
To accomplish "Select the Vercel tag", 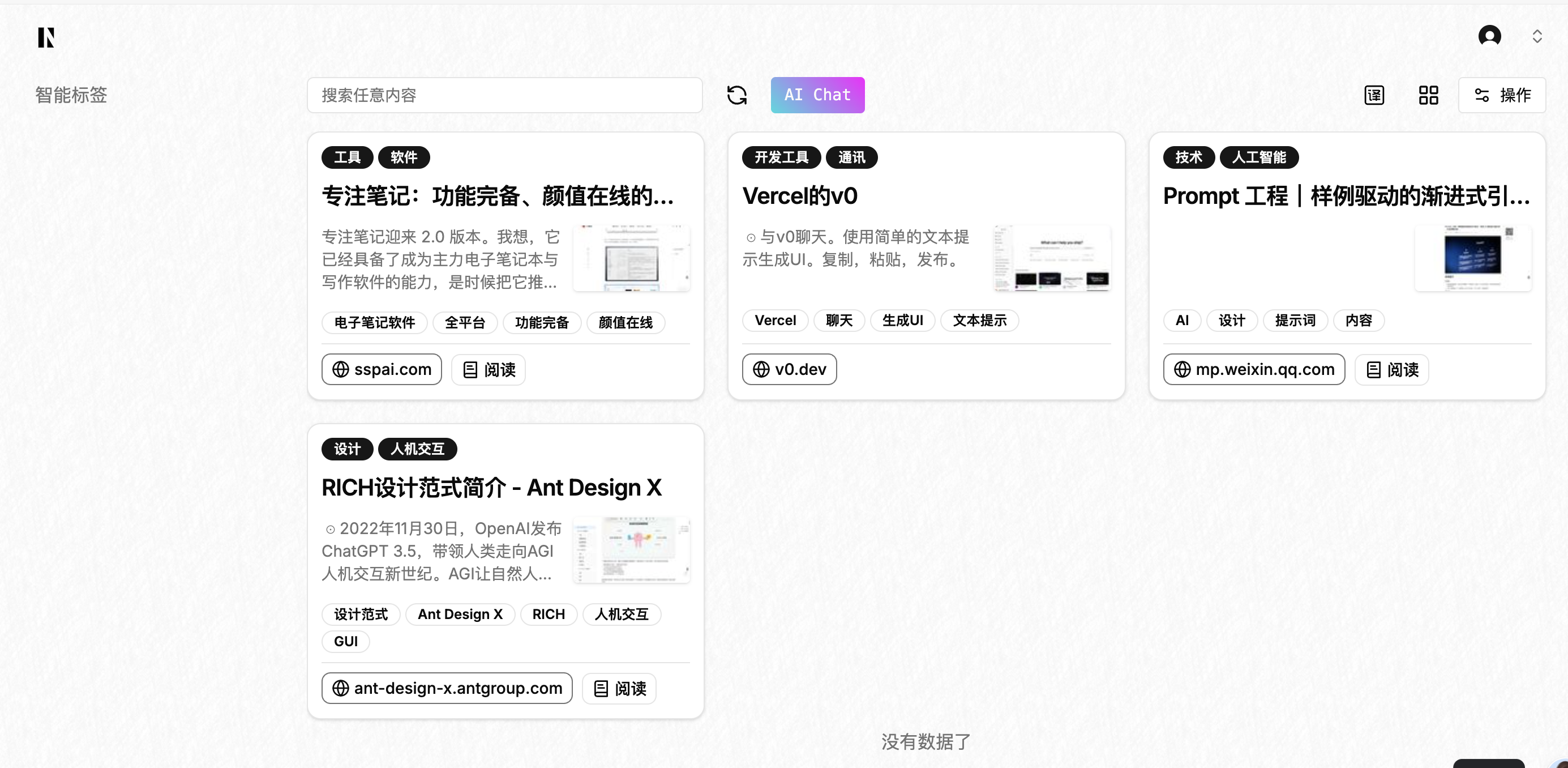I will pos(775,321).
